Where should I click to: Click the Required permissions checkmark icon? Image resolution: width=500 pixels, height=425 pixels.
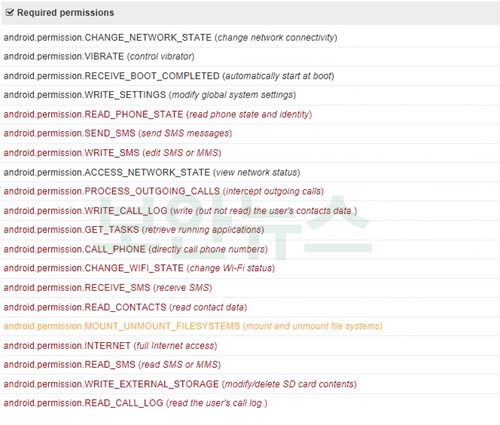(10, 12)
